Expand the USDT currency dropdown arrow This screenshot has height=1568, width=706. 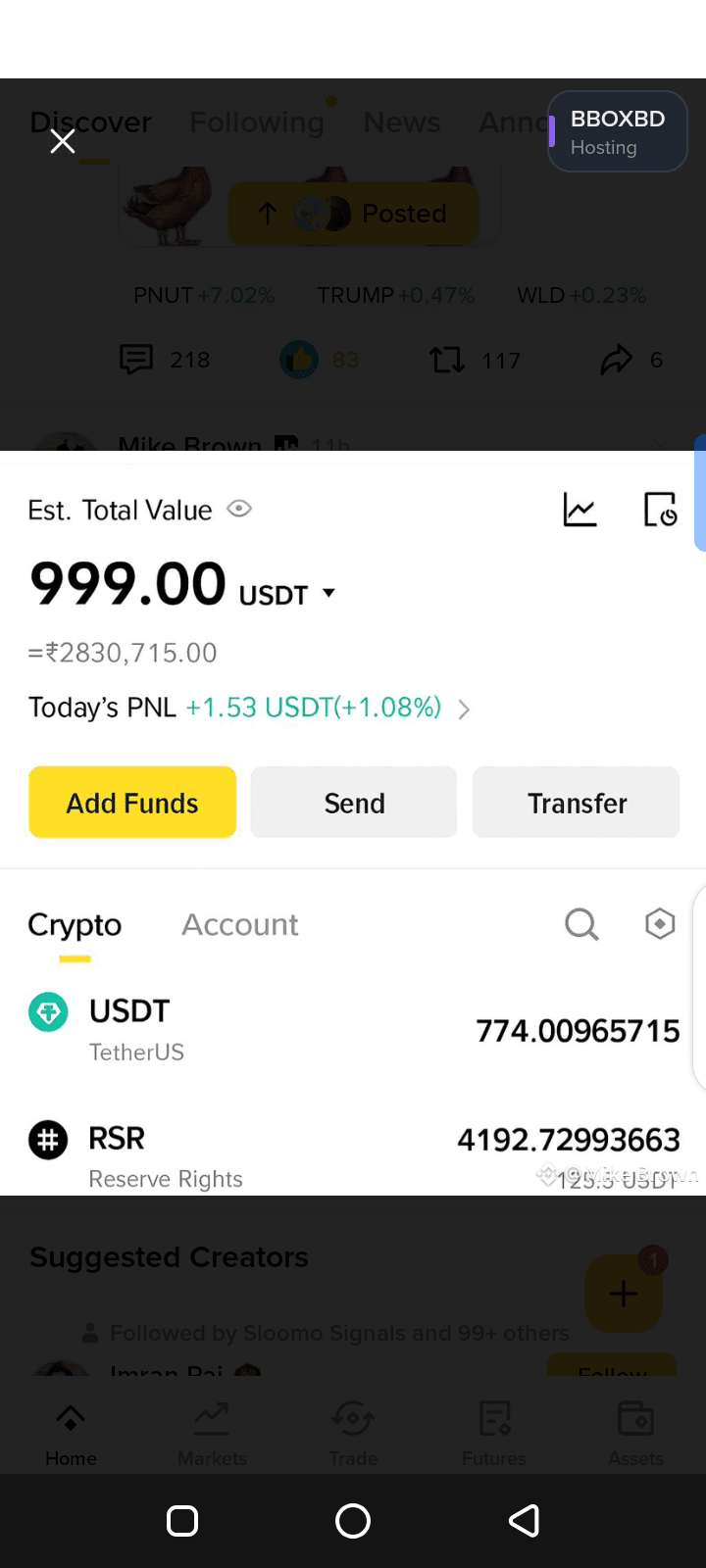(328, 593)
